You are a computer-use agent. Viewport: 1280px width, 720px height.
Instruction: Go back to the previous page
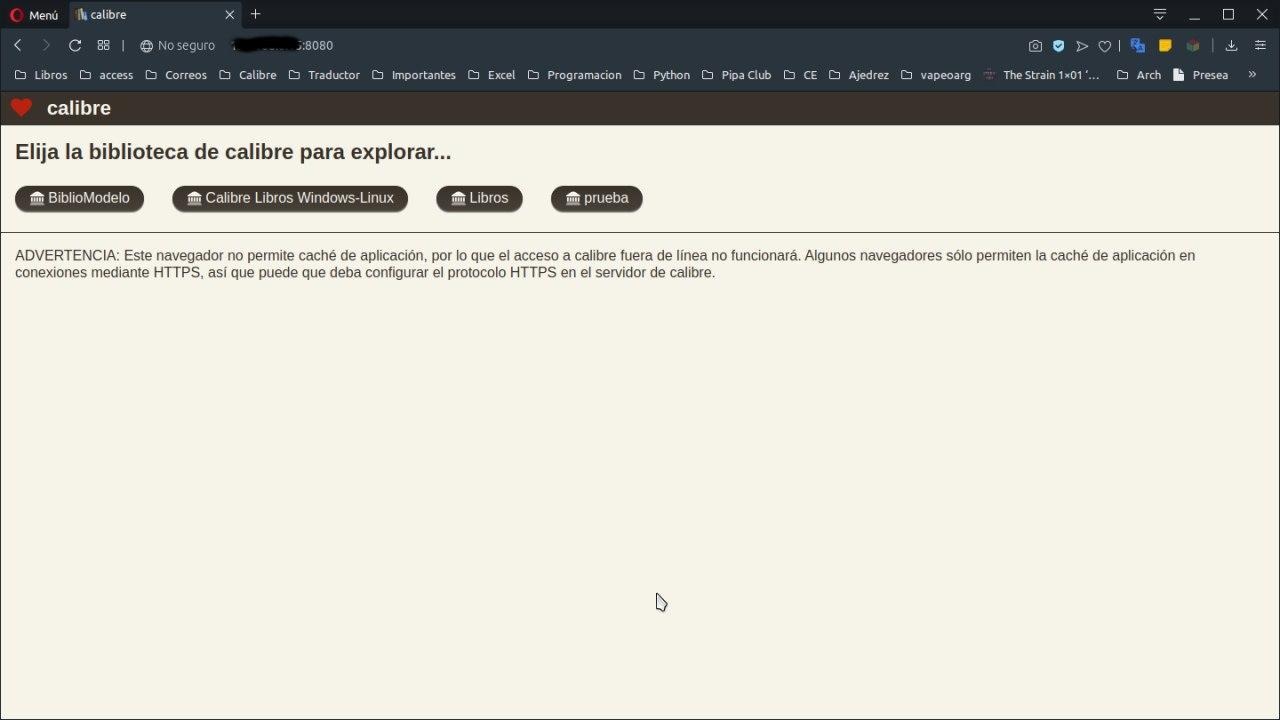click(x=18, y=45)
